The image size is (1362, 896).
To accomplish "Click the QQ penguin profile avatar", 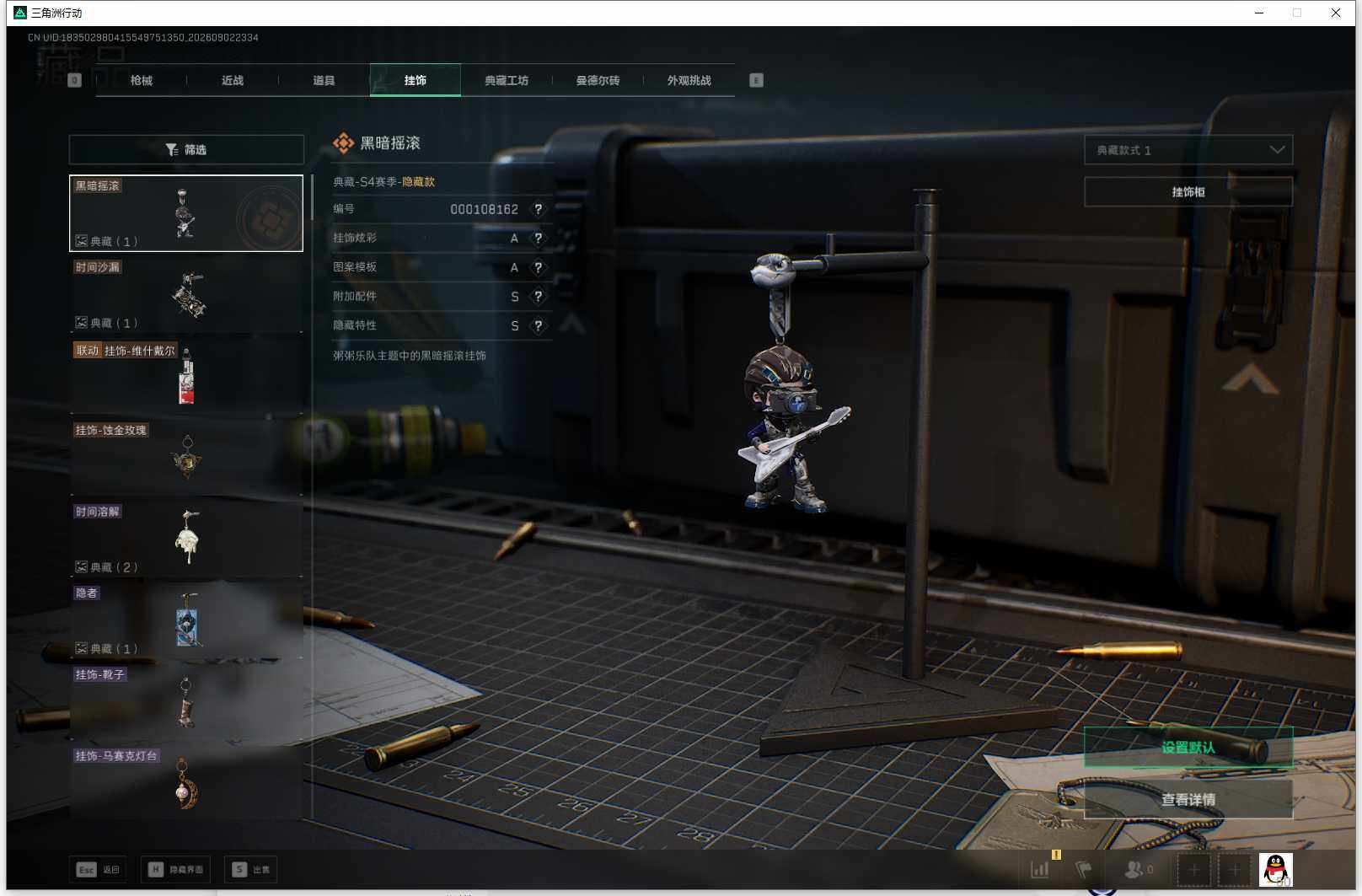I will 1276,869.
